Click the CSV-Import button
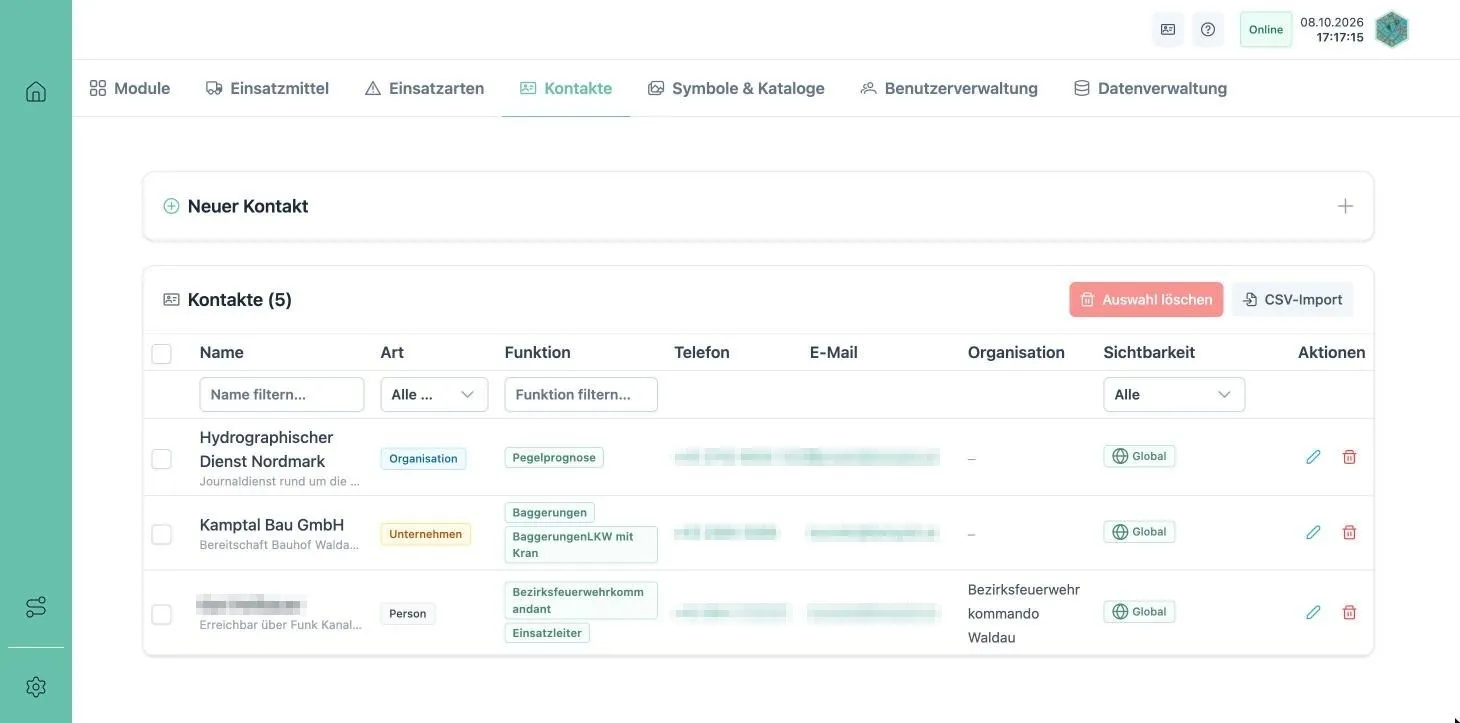Image resolution: width=1460 pixels, height=723 pixels. 1292,299
